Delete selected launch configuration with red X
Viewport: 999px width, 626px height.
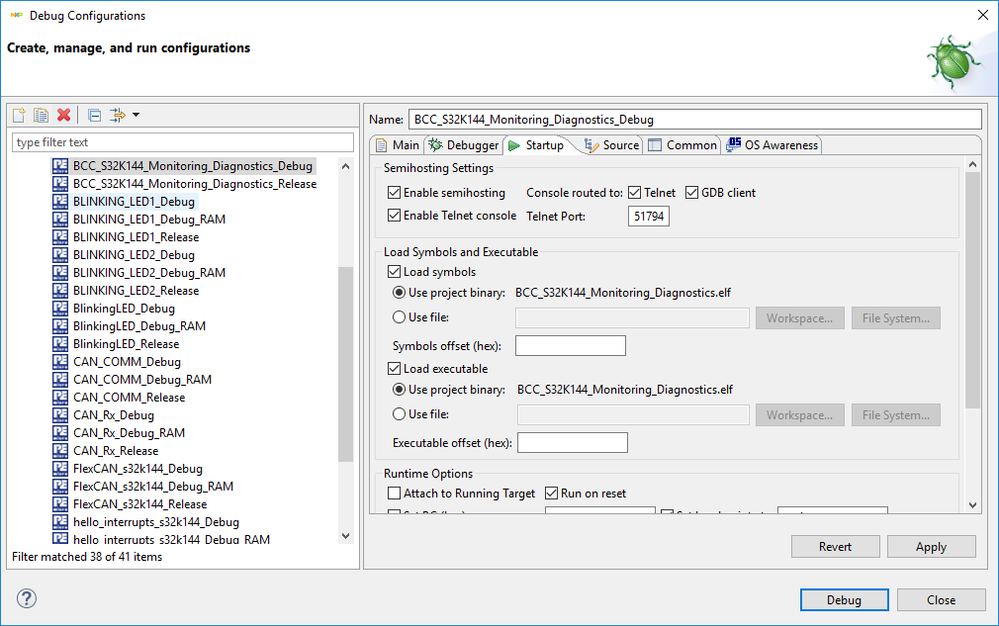click(x=64, y=115)
